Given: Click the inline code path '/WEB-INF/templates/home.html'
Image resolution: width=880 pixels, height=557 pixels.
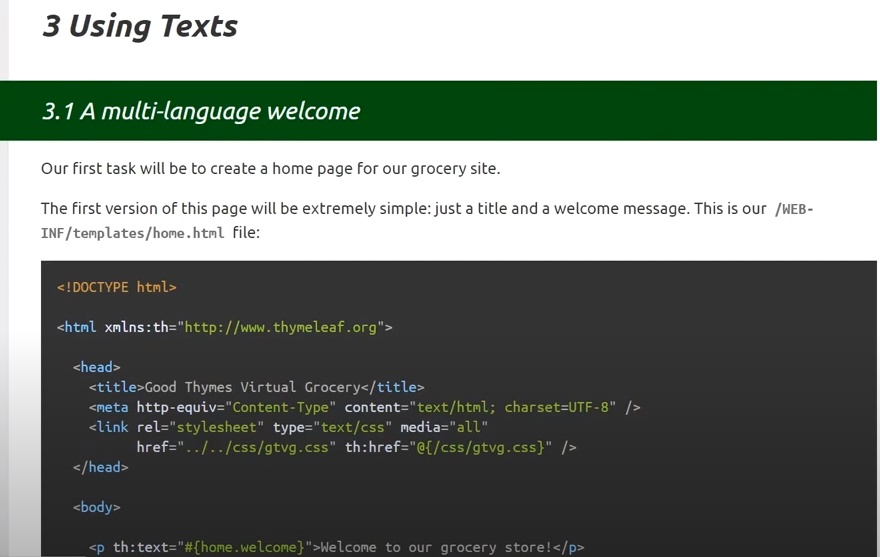Looking at the screenshot, I should coord(427,221).
